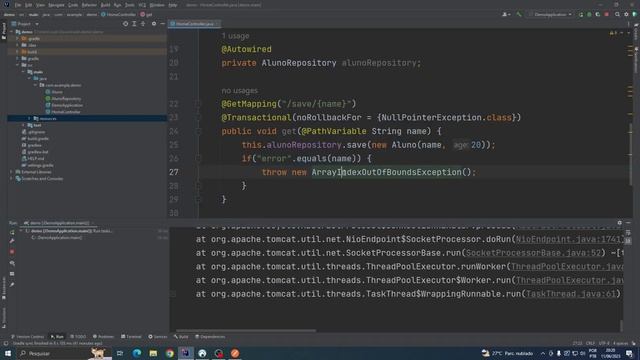Click the Build project hammer icon
The image size is (640, 360).
coord(519,14)
